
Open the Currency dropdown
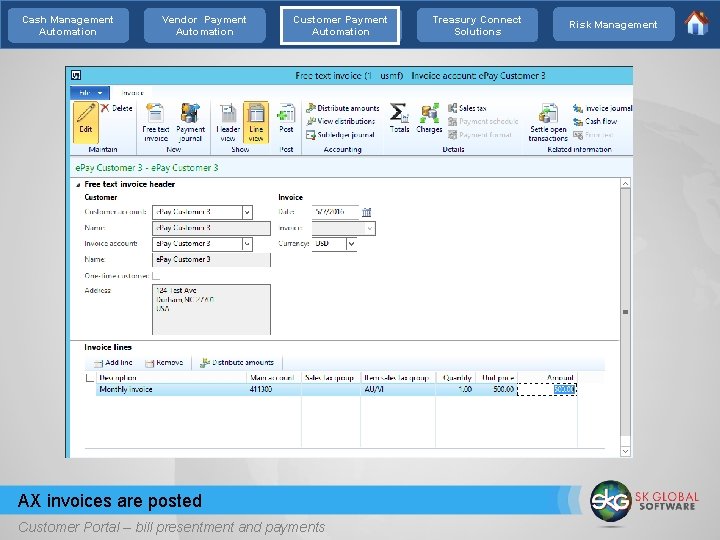pyautogui.click(x=351, y=244)
